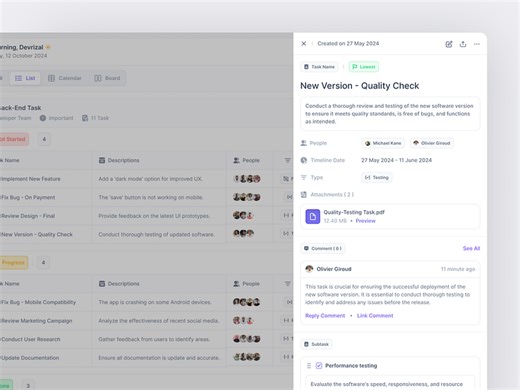520x390 pixels.
Task: Click the Attachments (2) label
Action: (332, 195)
